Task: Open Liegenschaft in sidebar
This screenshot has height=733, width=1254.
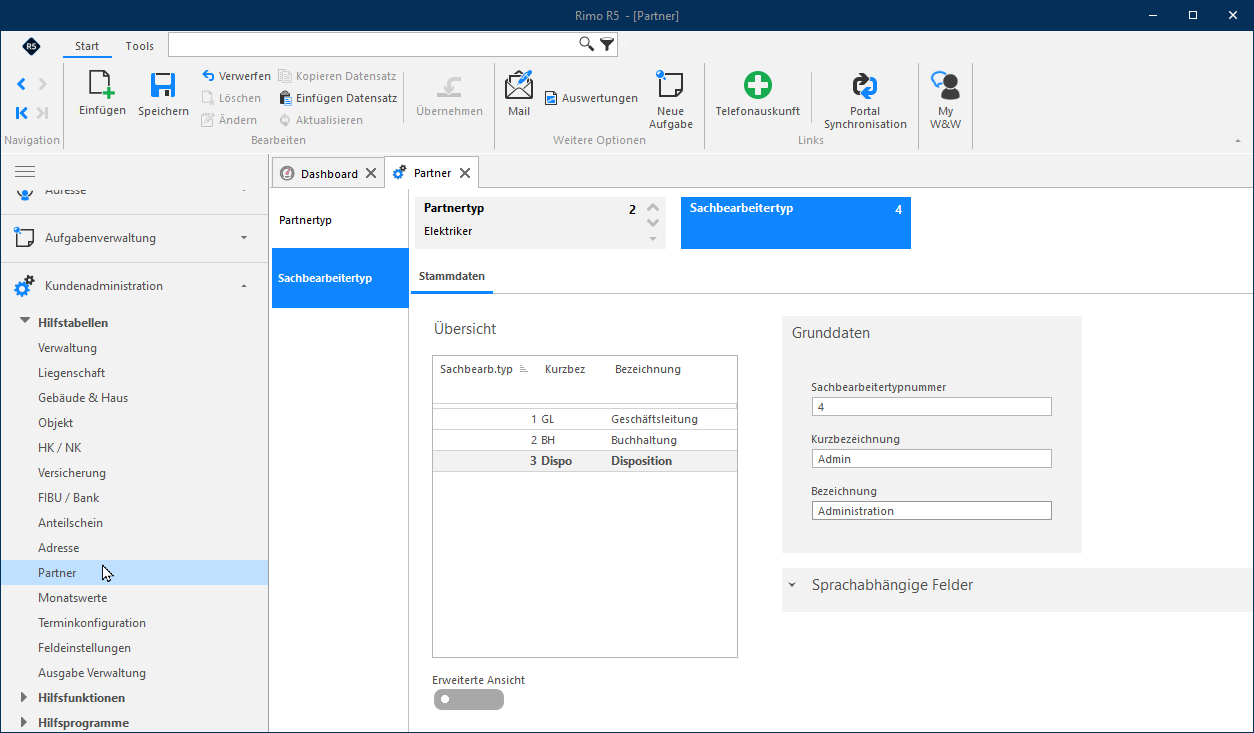Action: click(x=71, y=373)
